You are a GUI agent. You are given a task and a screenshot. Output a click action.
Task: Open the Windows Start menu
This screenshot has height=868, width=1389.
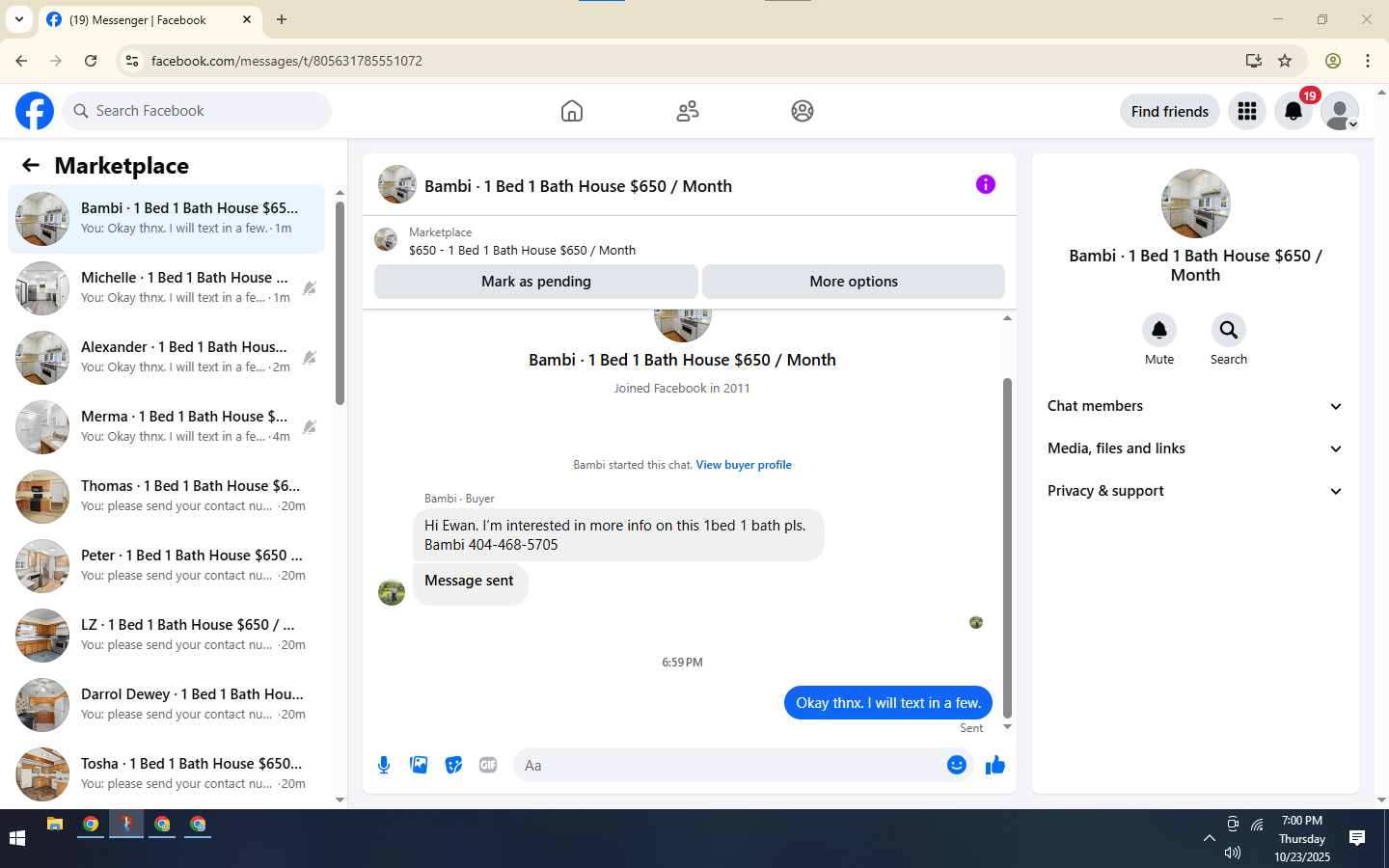(16, 838)
